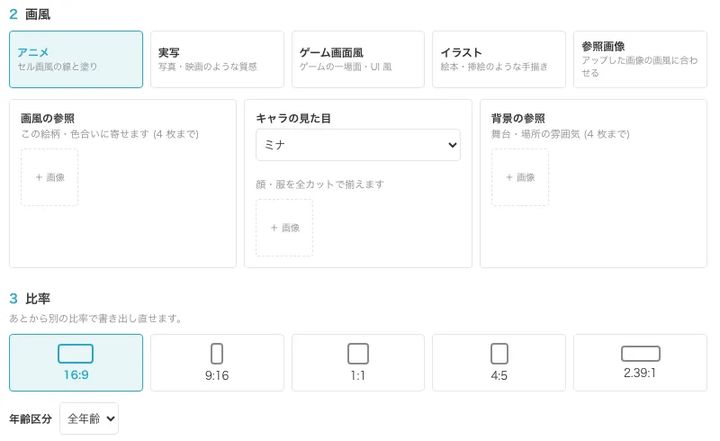
Task: Pick the ゲーム画面風 style option
Action: point(358,59)
